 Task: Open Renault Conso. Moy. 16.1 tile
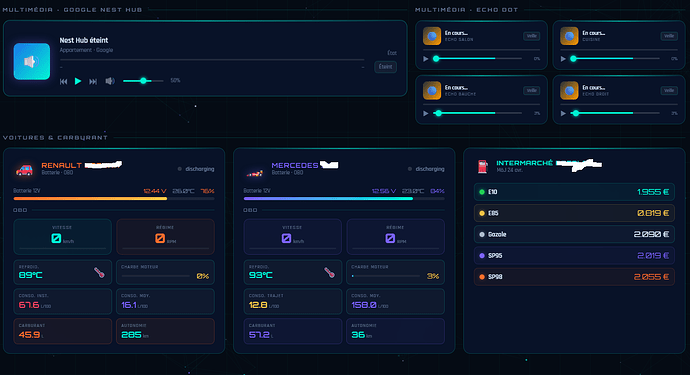tap(165, 301)
